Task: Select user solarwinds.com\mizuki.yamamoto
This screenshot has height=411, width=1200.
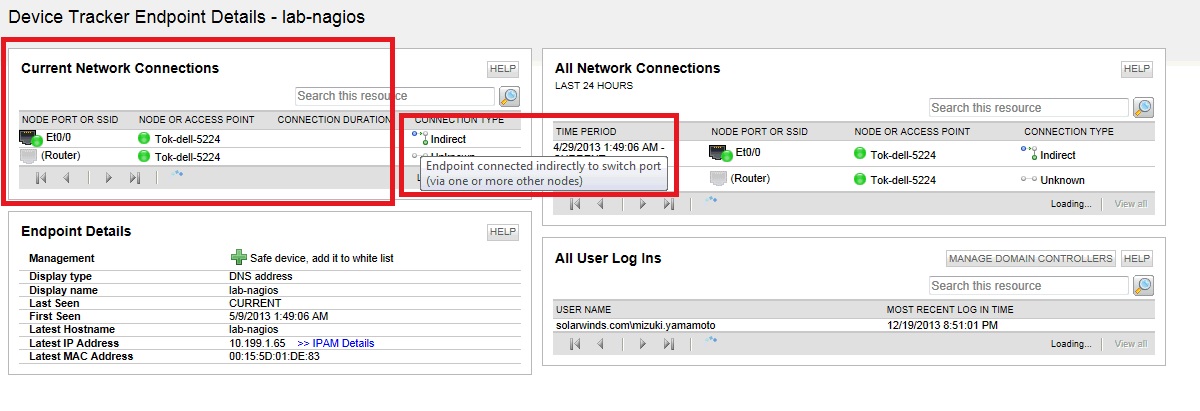Action: coord(636,325)
